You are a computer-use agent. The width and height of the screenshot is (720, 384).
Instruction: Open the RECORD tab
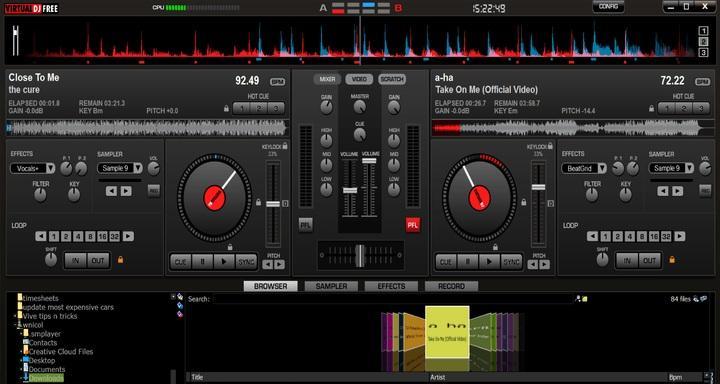[451, 286]
